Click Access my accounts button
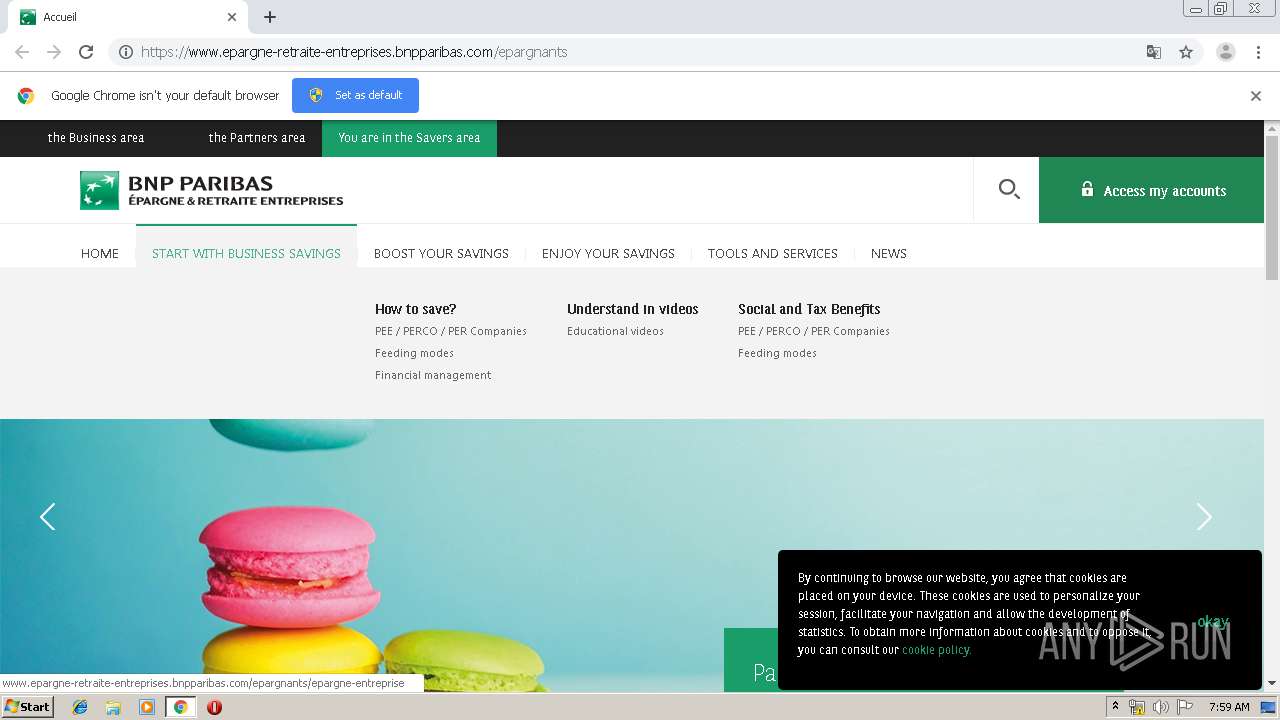 [1151, 190]
